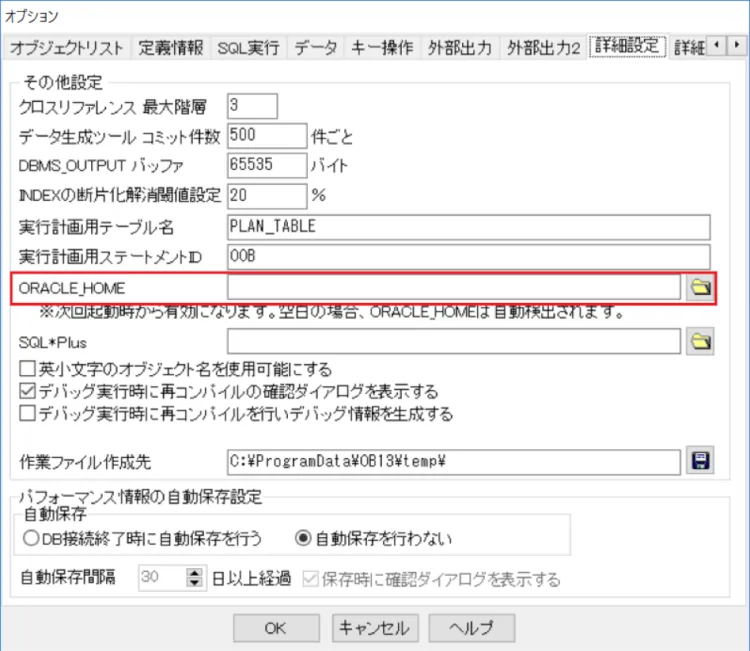Click the 自動保存間隔 days field
The height and width of the screenshot is (651, 750).
pyautogui.click(x=163, y=577)
